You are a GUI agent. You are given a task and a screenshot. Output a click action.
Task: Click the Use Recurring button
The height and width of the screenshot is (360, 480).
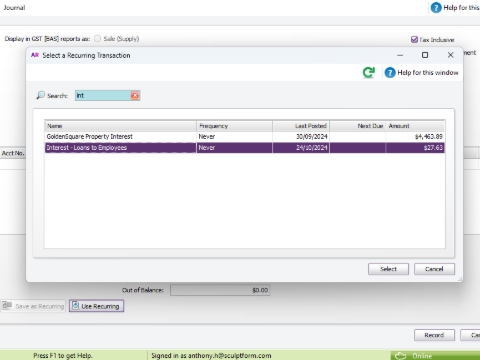[96, 306]
